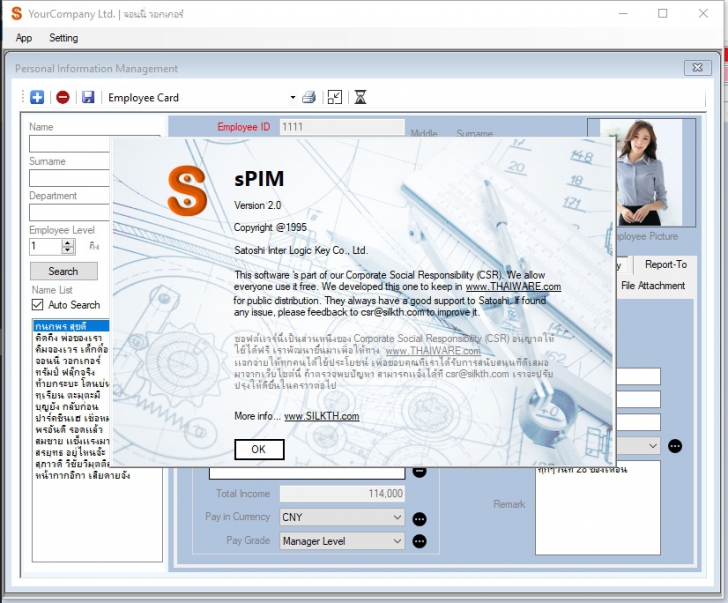Select บุญยัง กลับก่อน in name list
Viewport: 728px width, 603px height.
coord(72,406)
